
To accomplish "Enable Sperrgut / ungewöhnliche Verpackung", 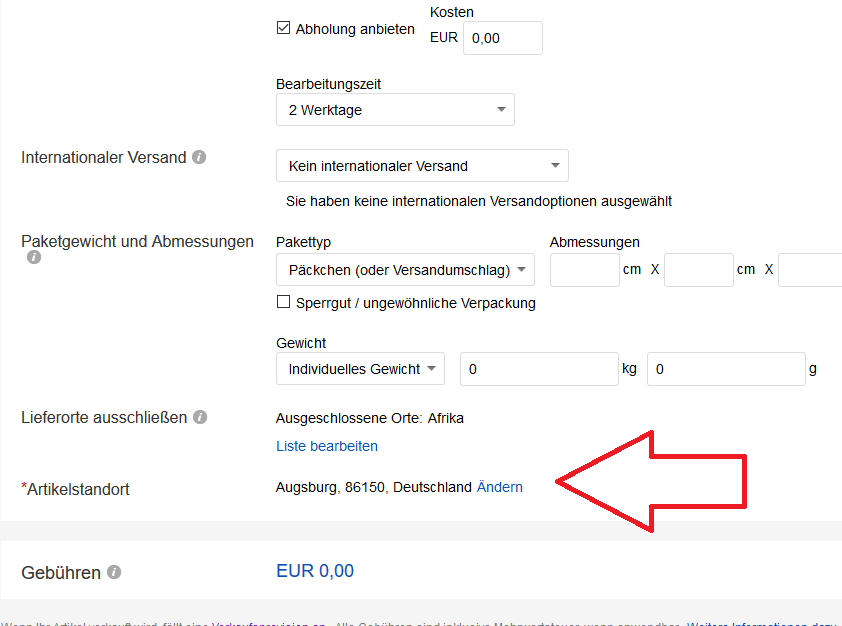I will [x=283, y=302].
